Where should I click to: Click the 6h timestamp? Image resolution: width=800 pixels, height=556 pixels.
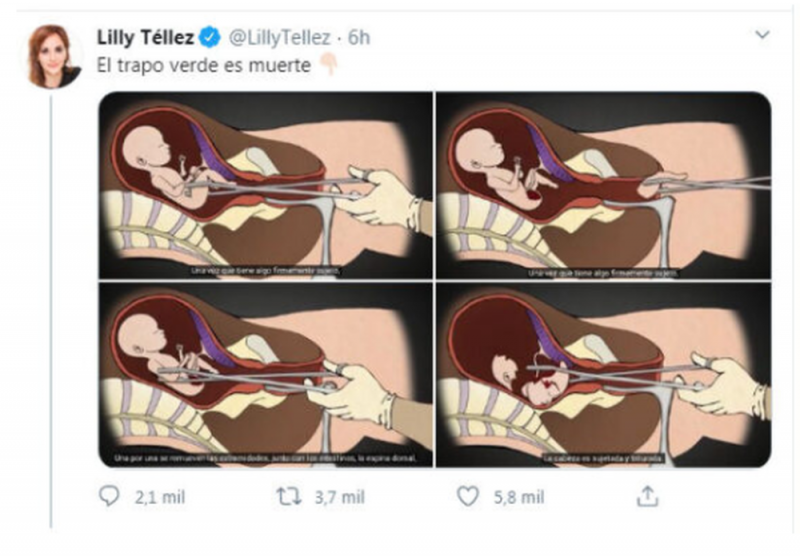359,38
